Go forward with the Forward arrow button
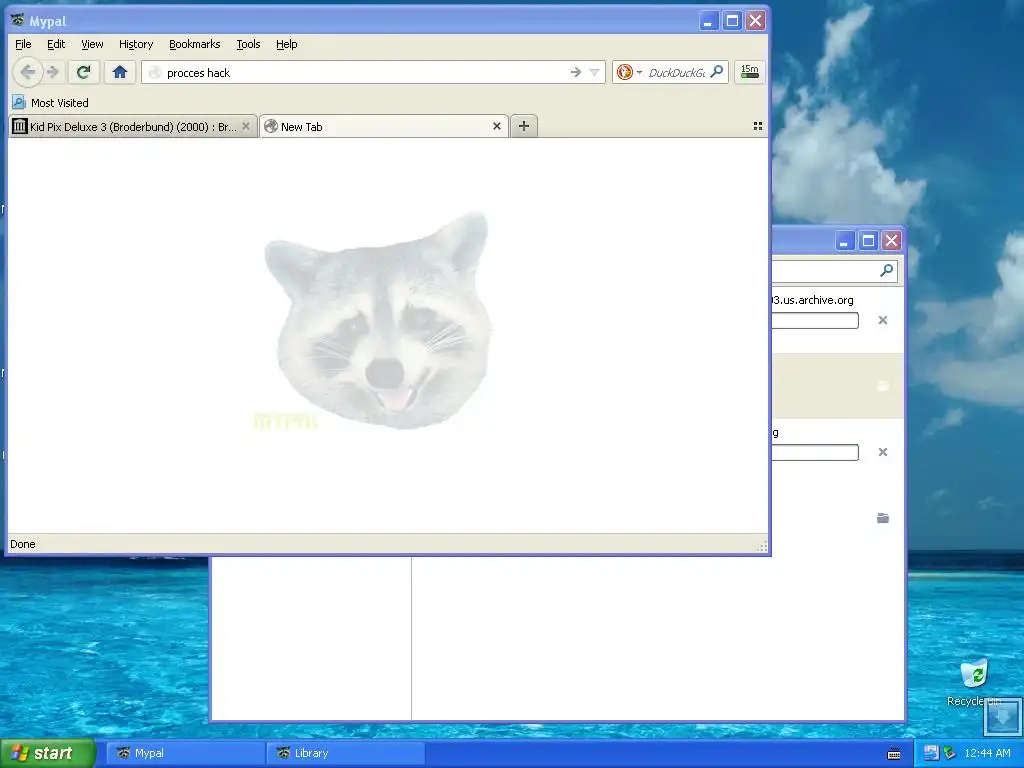1024x768 pixels. click(53, 72)
